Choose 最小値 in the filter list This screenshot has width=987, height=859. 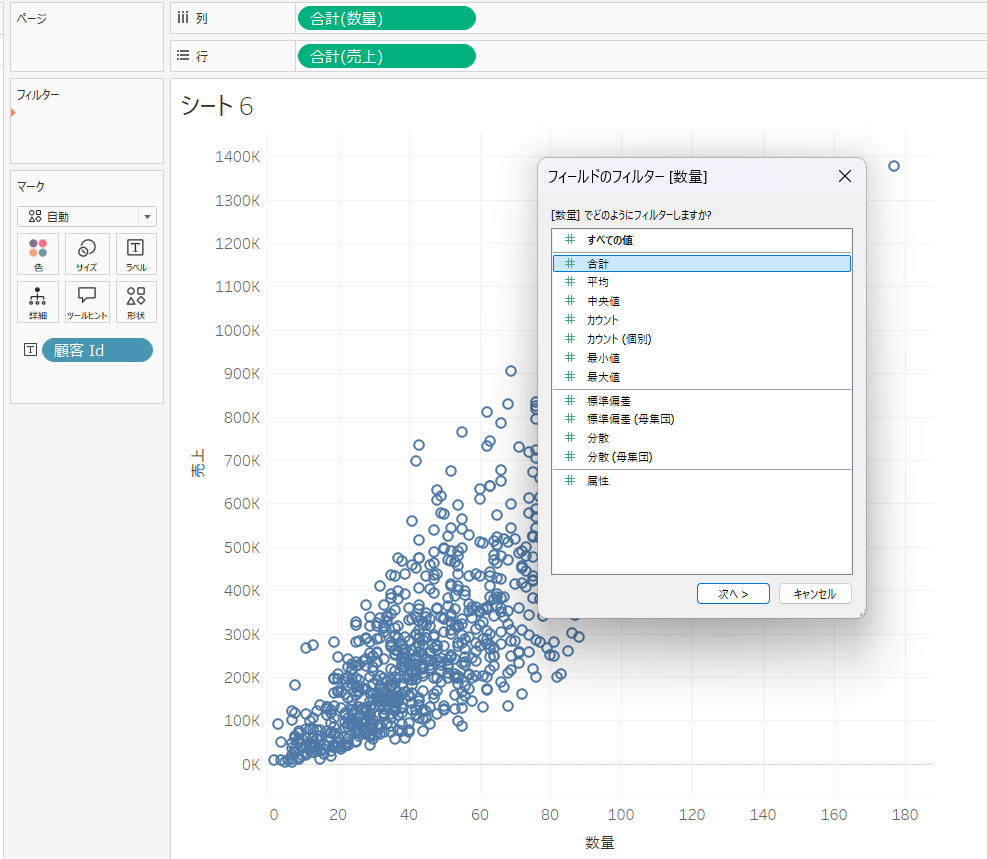coord(702,357)
